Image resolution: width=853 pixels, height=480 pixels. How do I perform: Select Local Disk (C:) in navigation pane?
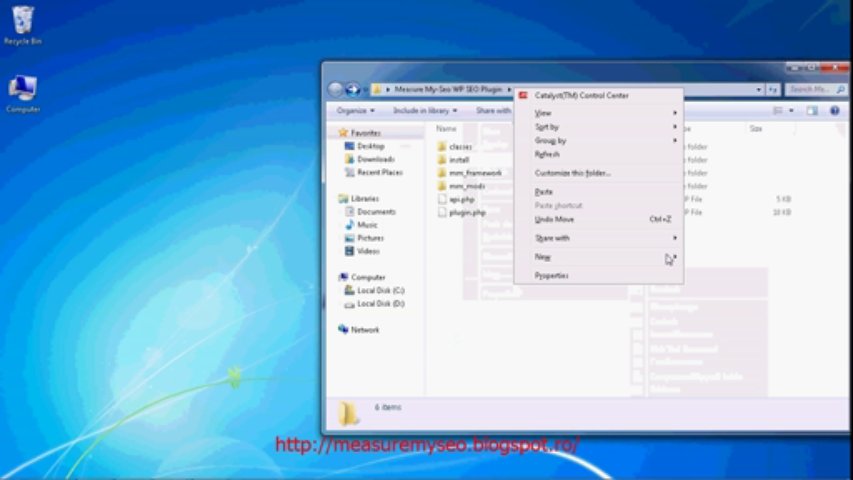coord(380,290)
